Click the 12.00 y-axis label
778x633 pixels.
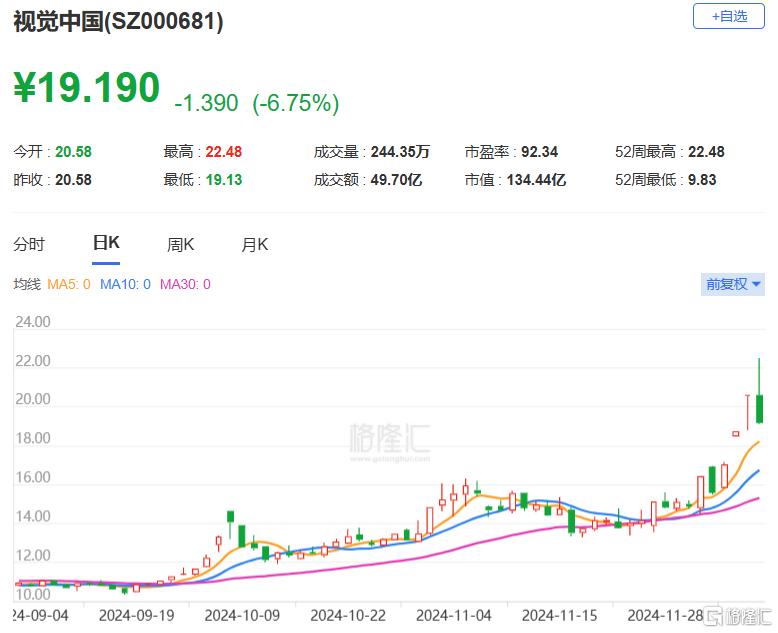(x=33, y=555)
